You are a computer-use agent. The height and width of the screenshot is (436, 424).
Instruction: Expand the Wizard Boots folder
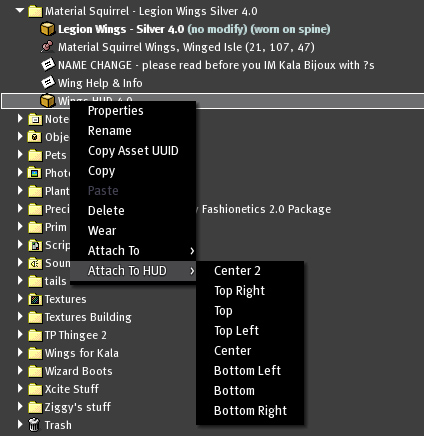point(20,371)
